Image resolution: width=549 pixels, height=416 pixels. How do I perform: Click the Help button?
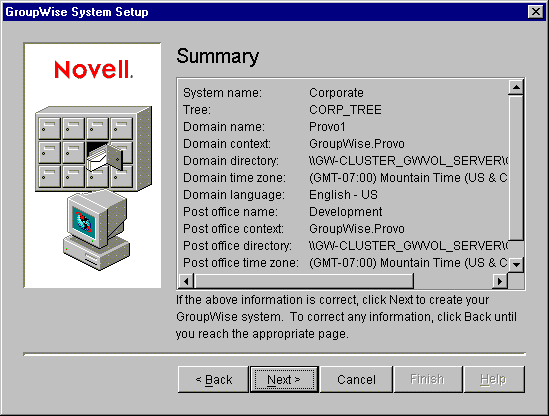[494, 380]
